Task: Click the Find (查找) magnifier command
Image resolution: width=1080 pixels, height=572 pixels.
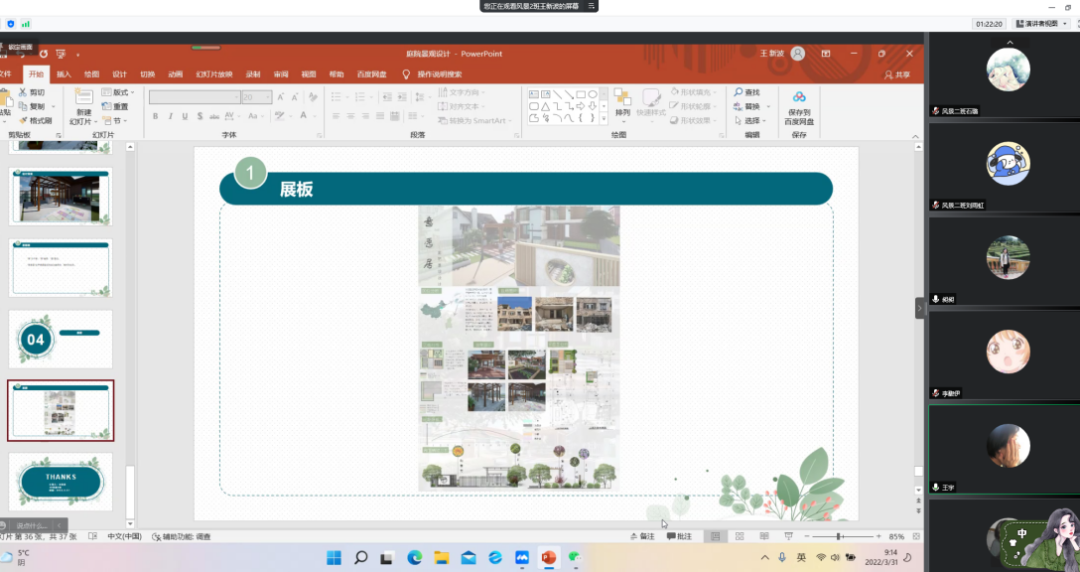Action: 747,92
